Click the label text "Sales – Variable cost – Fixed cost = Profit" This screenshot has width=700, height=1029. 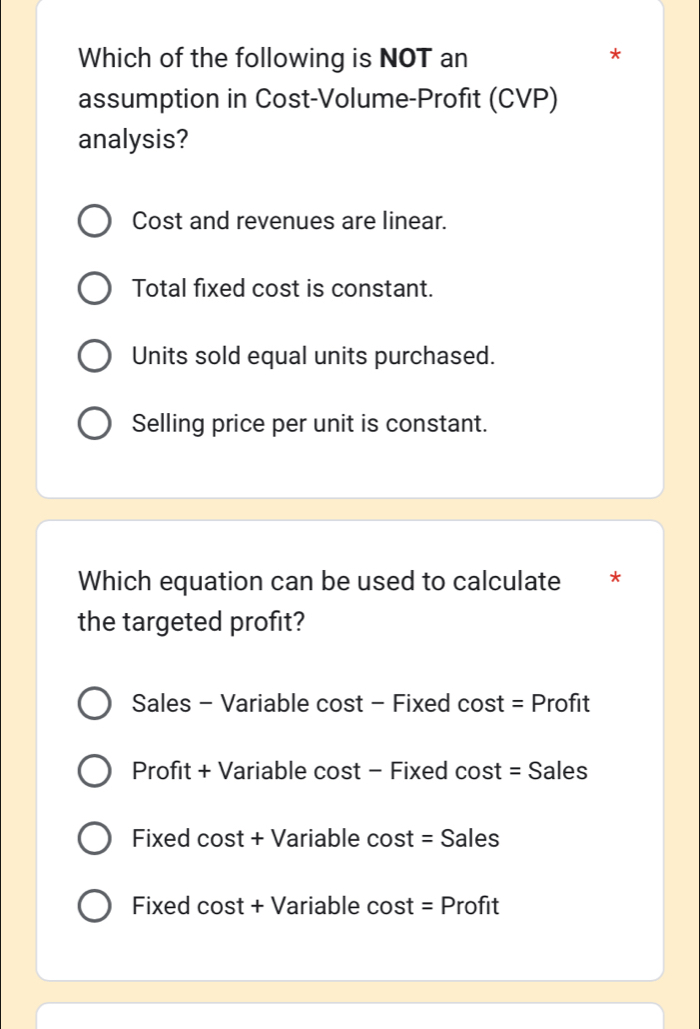(x=361, y=704)
